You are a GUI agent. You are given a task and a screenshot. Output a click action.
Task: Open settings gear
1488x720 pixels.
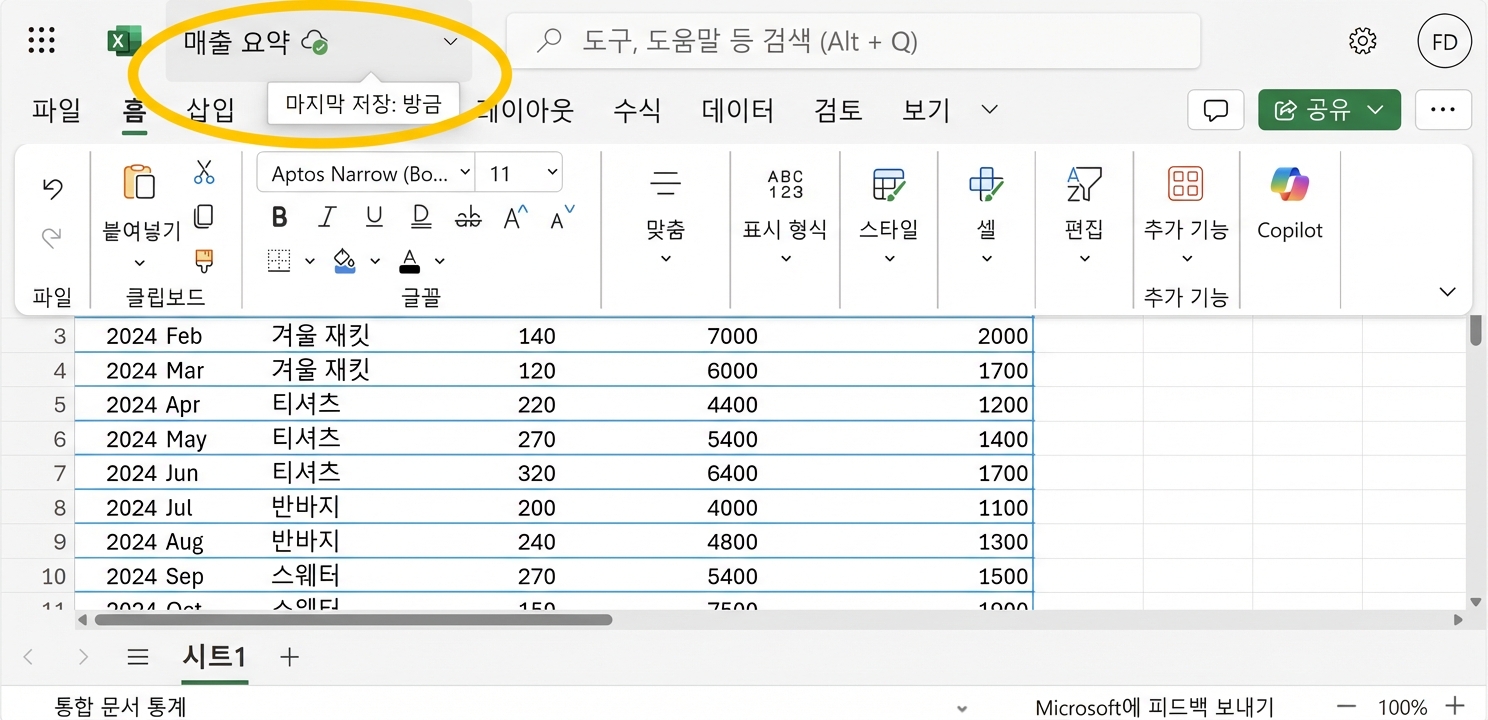click(x=1362, y=41)
